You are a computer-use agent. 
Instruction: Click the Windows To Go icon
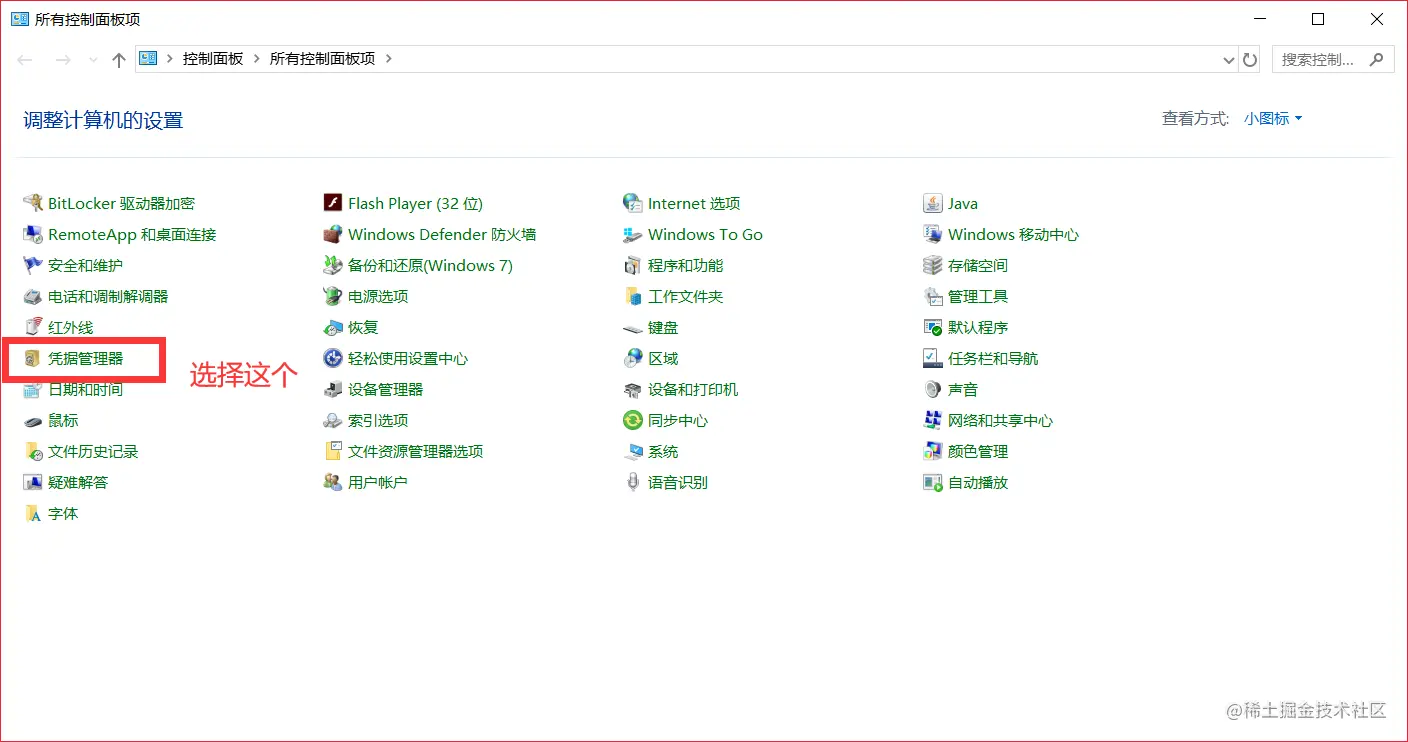[x=632, y=234]
